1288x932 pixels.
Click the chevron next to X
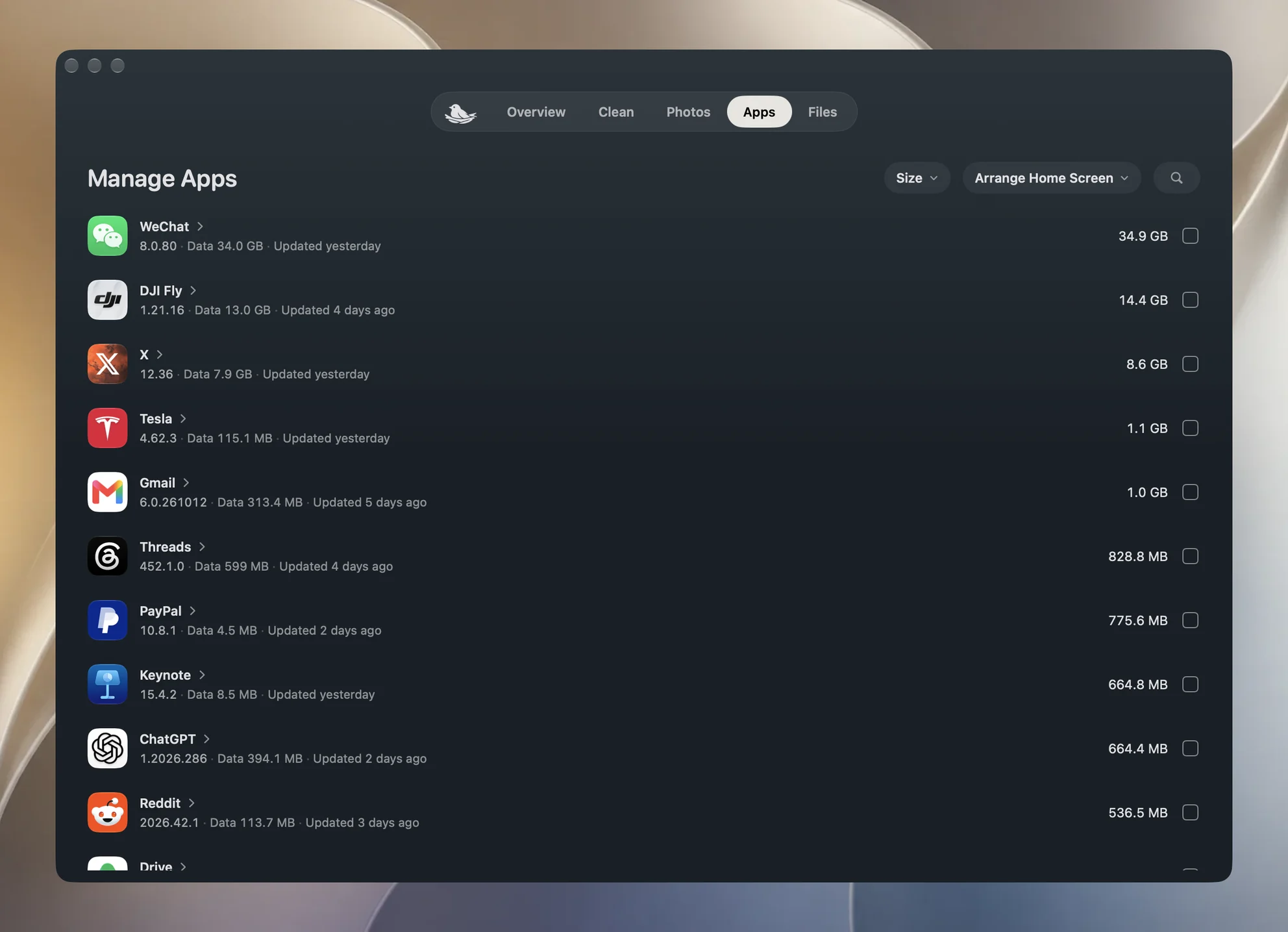point(160,355)
